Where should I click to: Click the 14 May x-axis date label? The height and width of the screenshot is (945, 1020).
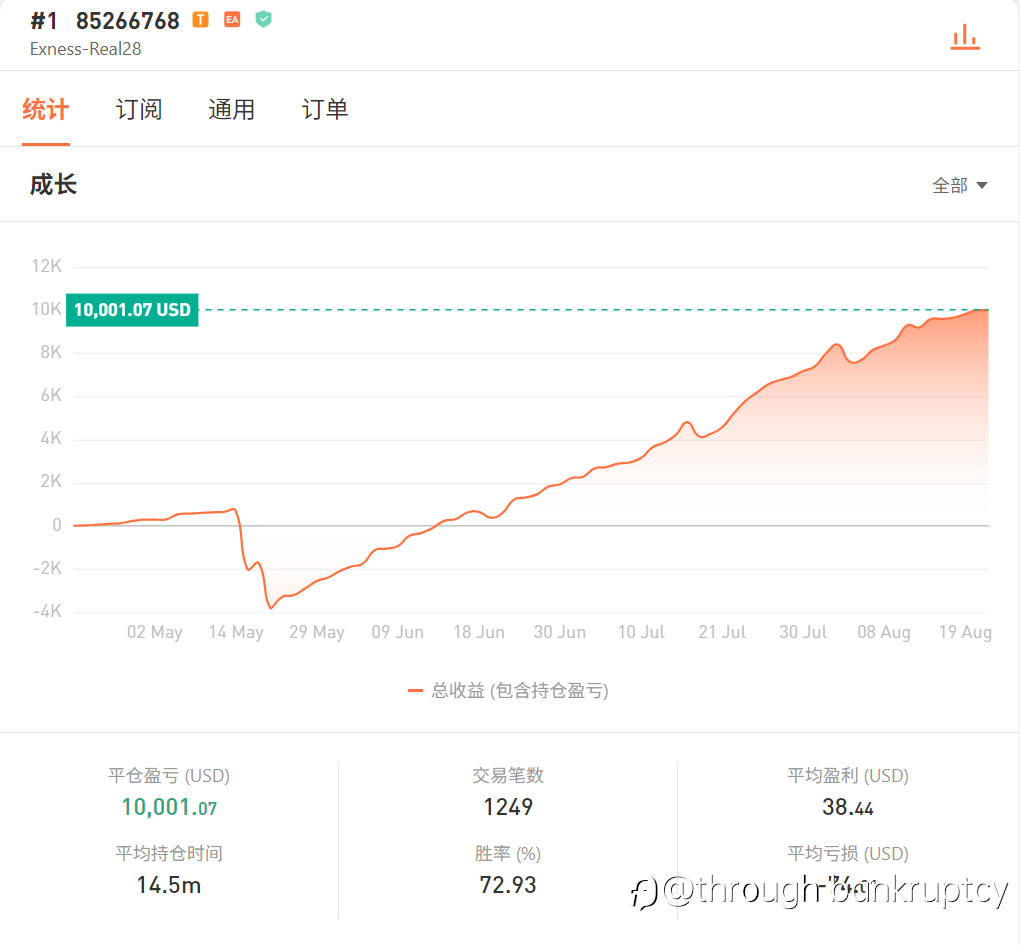(x=236, y=632)
